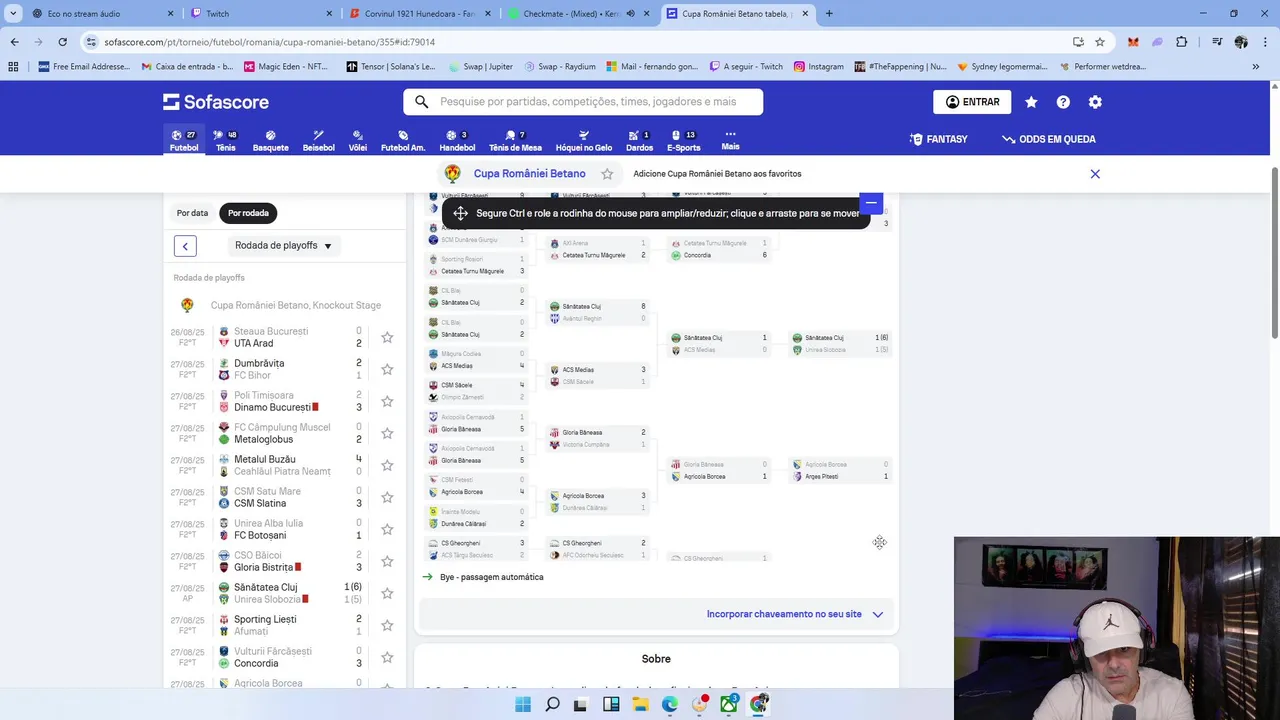Open Swap | Jupiter bookmark
The height and width of the screenshot is (720, 1280).
[x=480, y=67]
